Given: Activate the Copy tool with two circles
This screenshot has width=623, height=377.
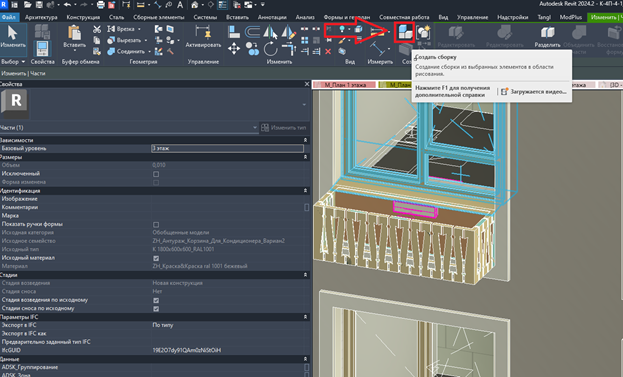Looking at the screenshot, I should 252,49.
